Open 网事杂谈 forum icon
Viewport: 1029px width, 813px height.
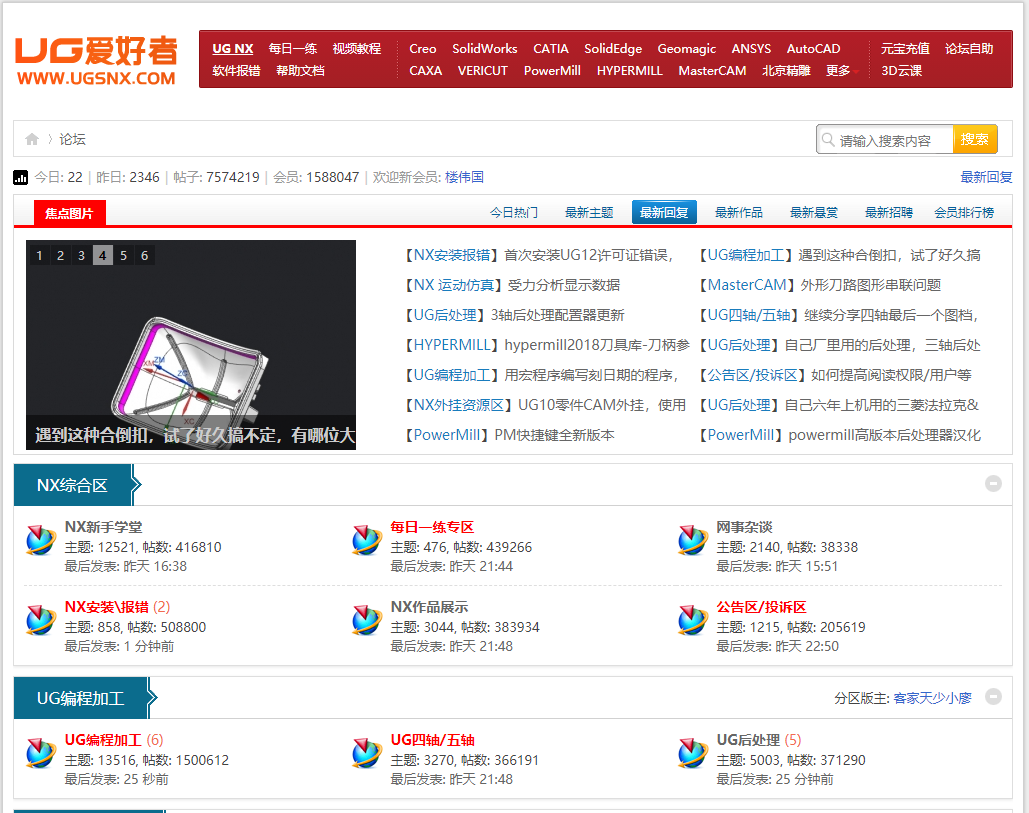[693, 540]
